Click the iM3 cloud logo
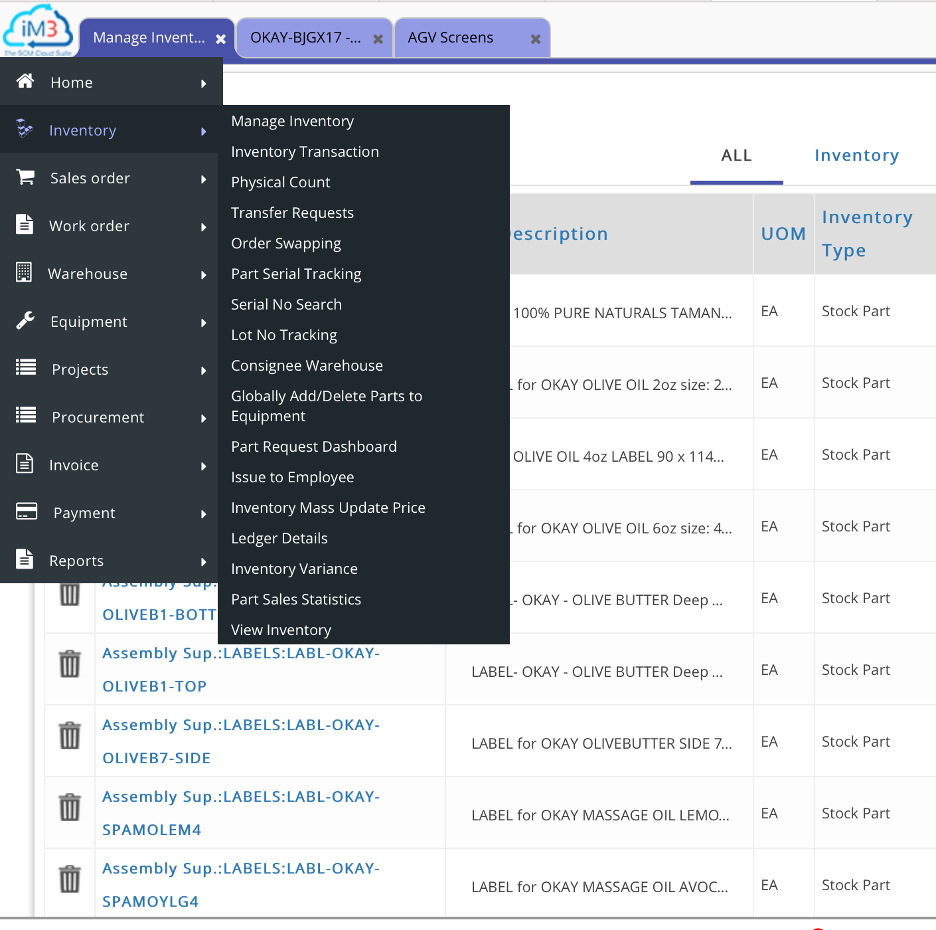The image size is (936, 930). tap(38, 30)
